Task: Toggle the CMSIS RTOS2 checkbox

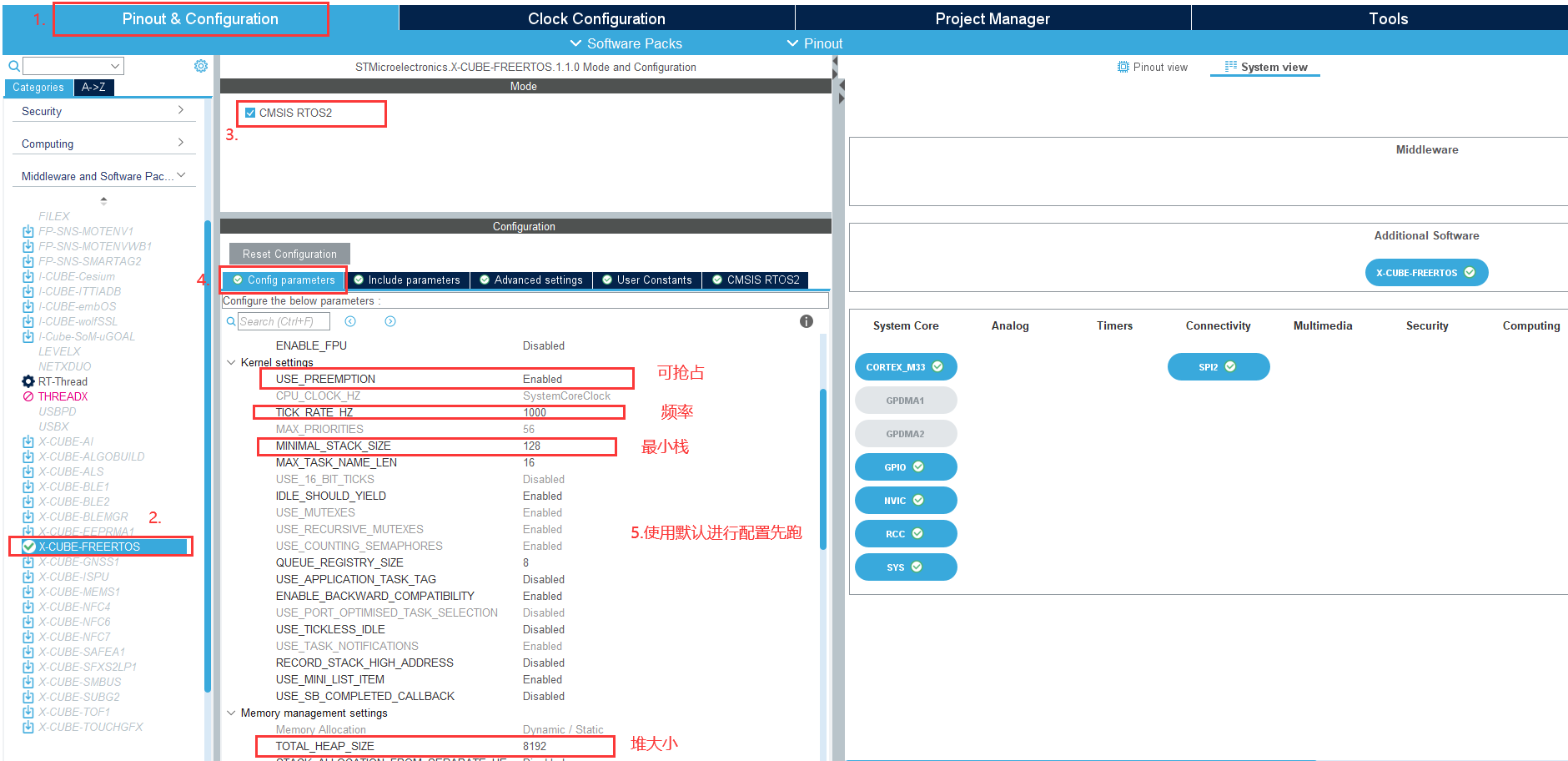Action: pos(250,113)
